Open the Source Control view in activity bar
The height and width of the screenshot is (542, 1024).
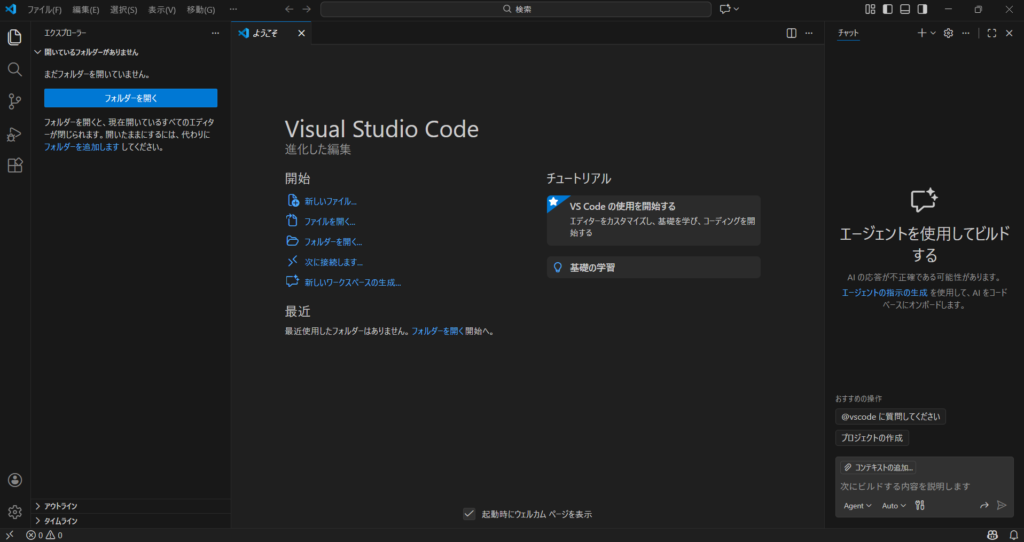tap(15, 101)
